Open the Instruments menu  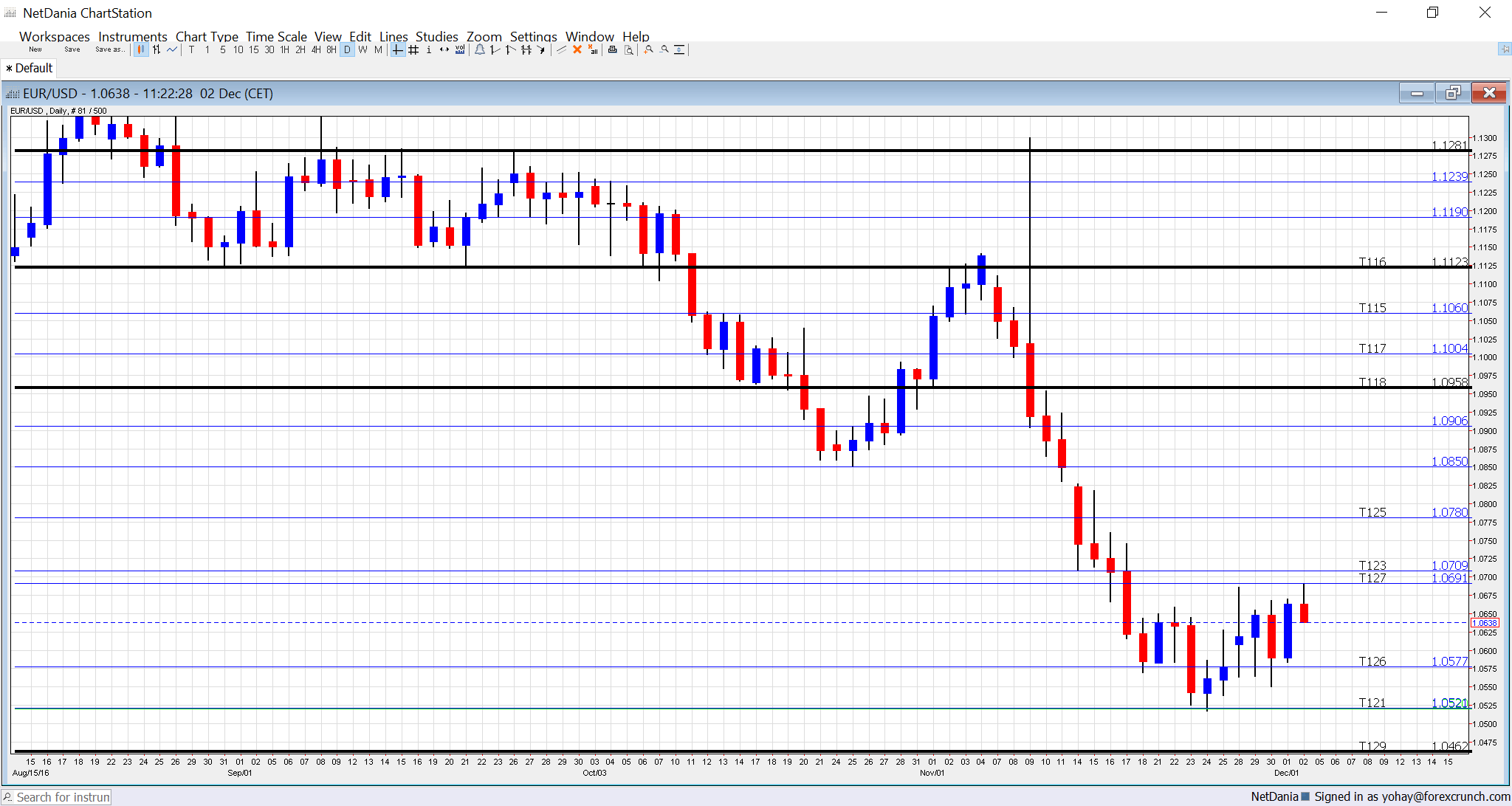click(x=132, y=36)
